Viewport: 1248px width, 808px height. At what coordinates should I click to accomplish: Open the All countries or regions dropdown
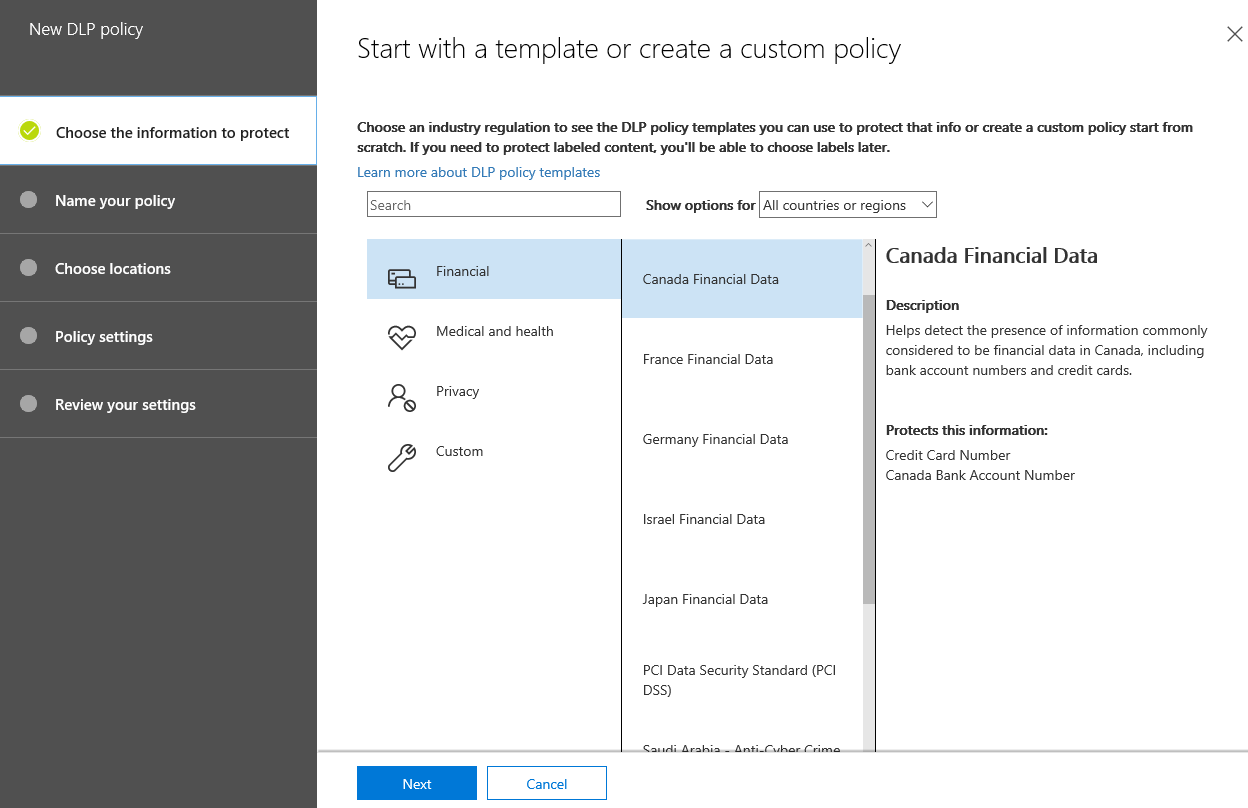(x=847, y=204)
